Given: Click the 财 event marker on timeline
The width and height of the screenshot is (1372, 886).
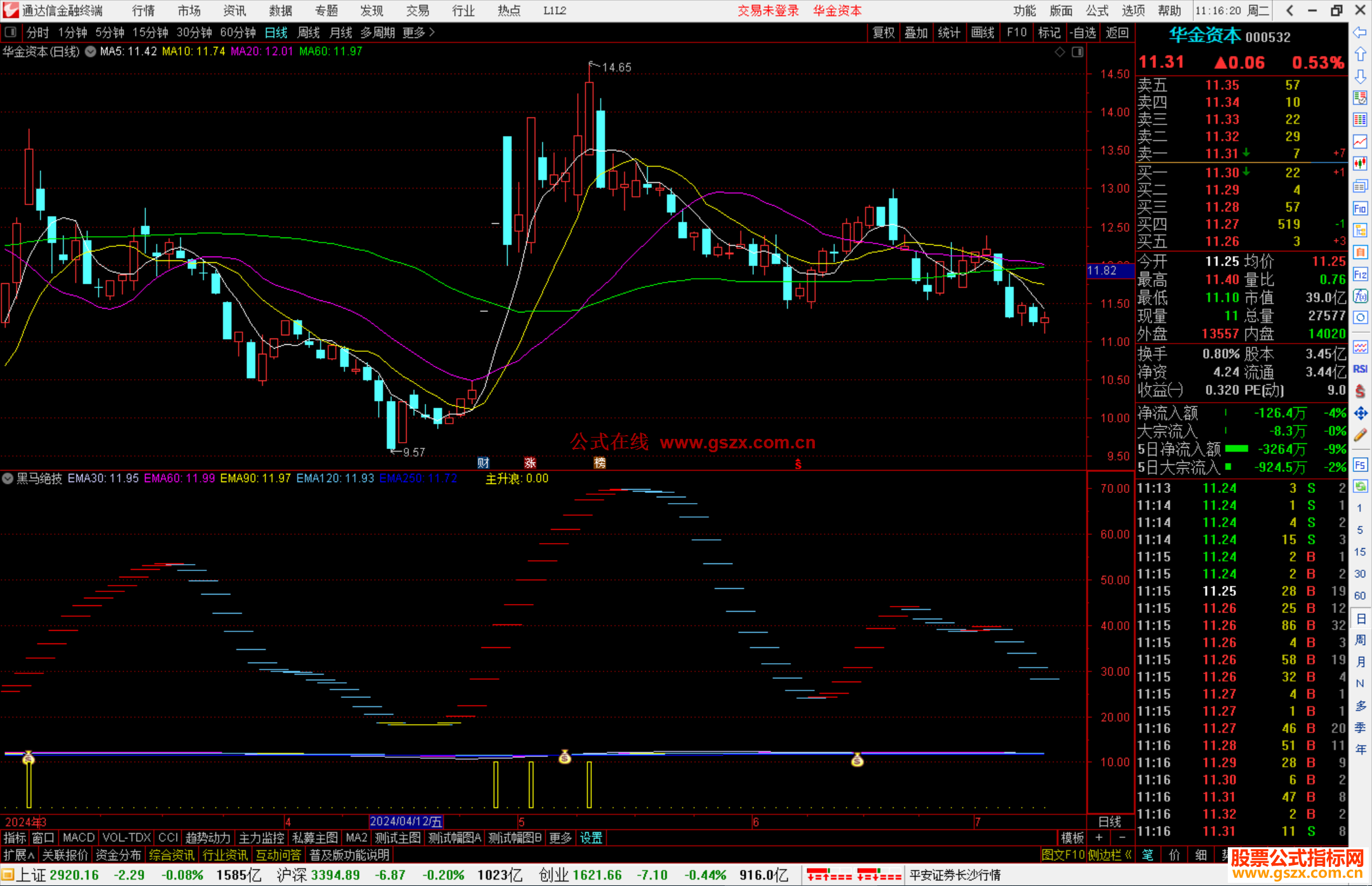Looking at the screenshot, I should click(483, 463).
